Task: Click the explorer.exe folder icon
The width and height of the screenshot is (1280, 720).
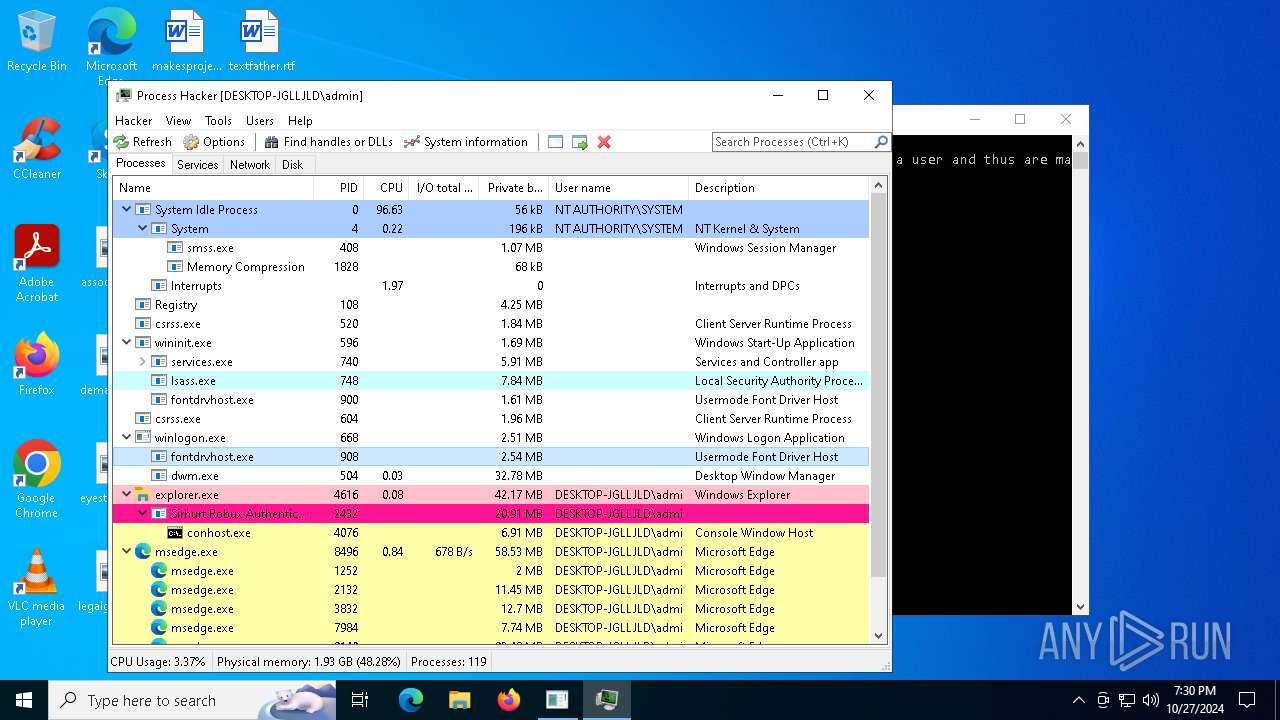Action: [x=143, y=495]
